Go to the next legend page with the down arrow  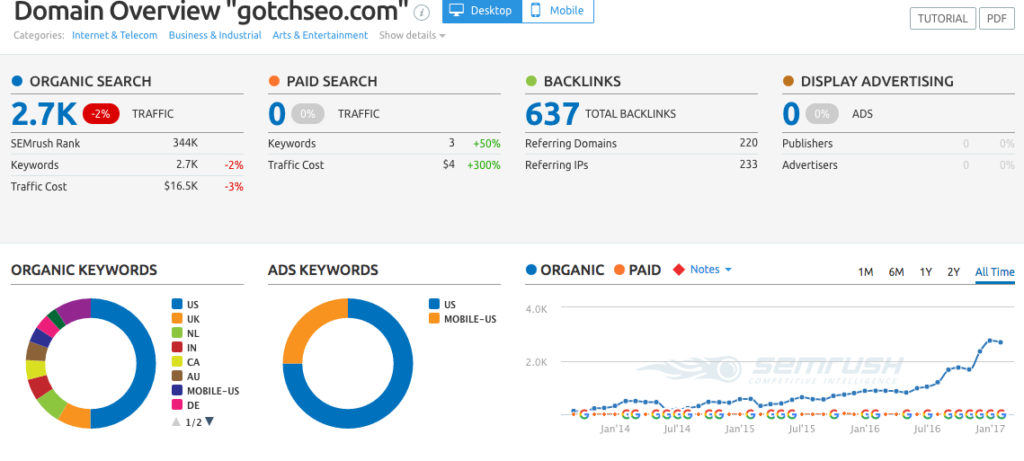(x=209, y=422)
